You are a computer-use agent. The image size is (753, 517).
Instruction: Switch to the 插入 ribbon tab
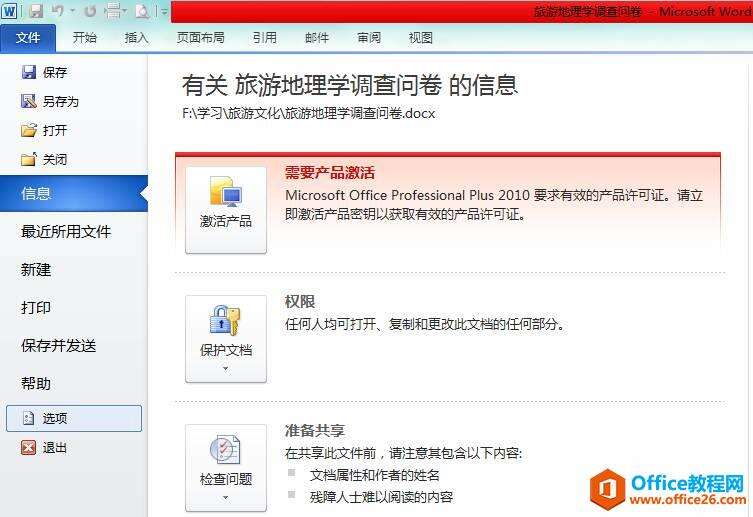(x=136, y=38)
